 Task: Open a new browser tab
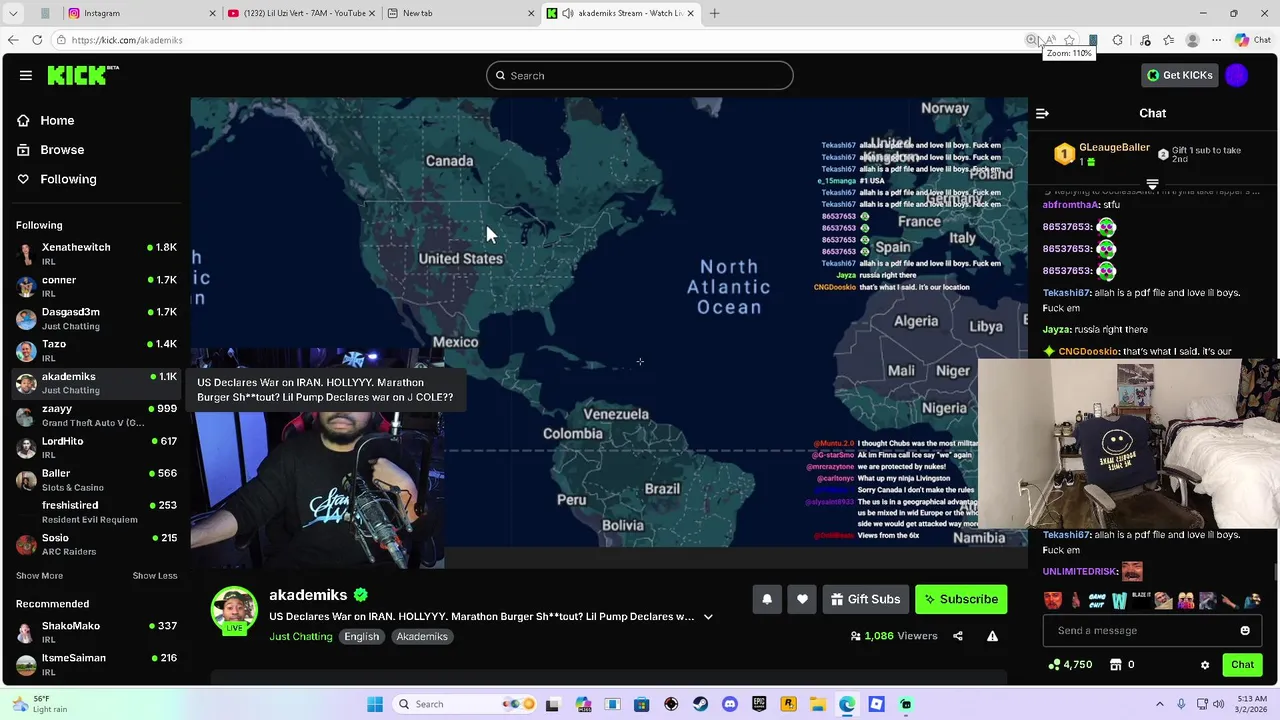click(x=714, y=13)
